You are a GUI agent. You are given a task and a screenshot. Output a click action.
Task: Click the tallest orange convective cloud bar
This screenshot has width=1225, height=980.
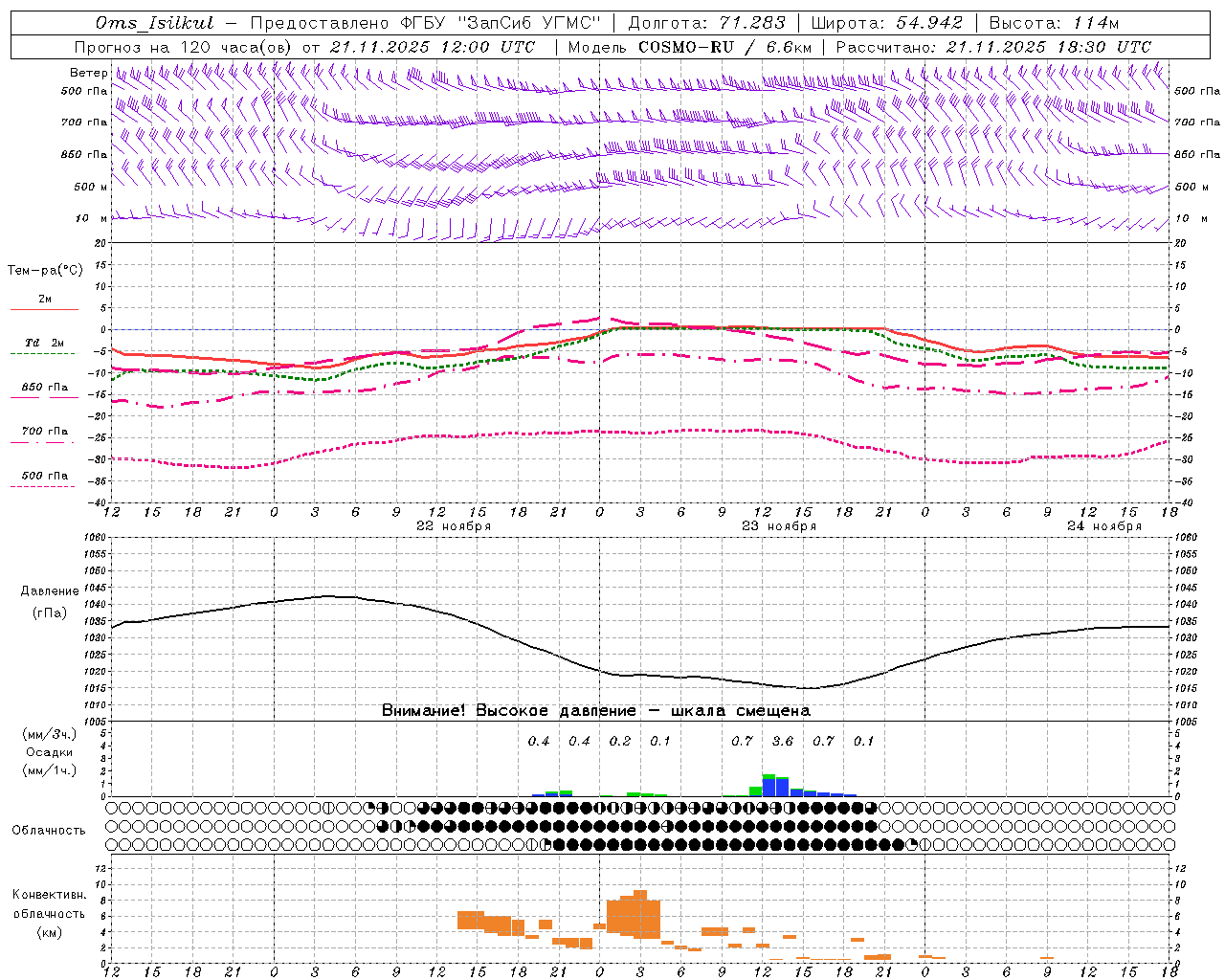640,914
